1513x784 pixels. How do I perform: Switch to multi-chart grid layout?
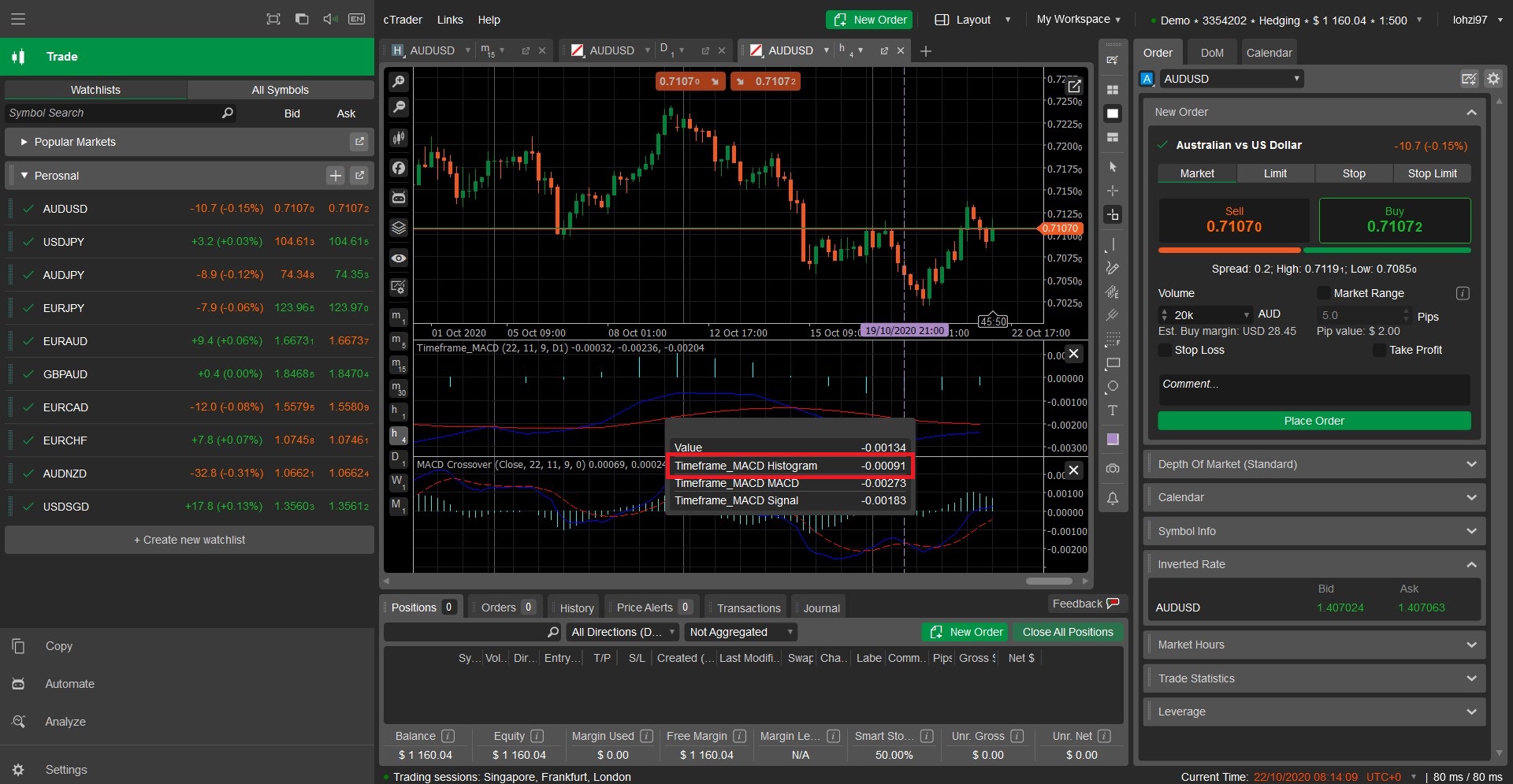pyautogui.click(x=1113, y=90)
